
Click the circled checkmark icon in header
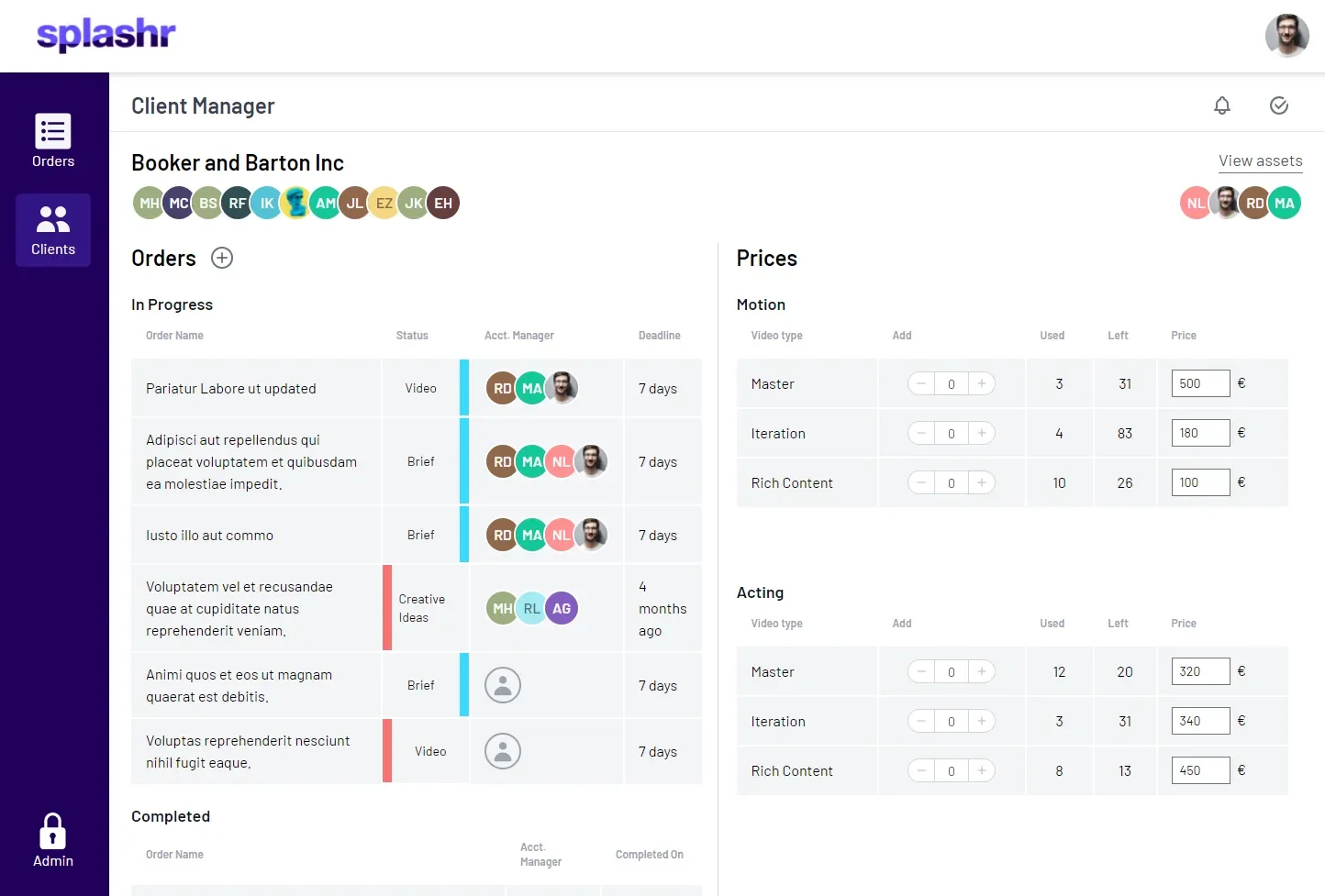pyautogui.click(x=1278, y=105)
